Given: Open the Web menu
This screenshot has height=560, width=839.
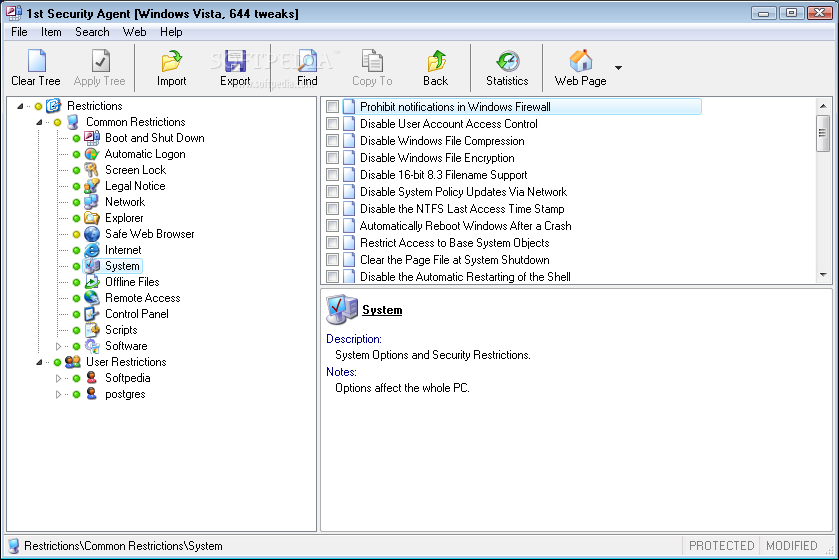Looking at the screenshot, I should pos(134,32).
